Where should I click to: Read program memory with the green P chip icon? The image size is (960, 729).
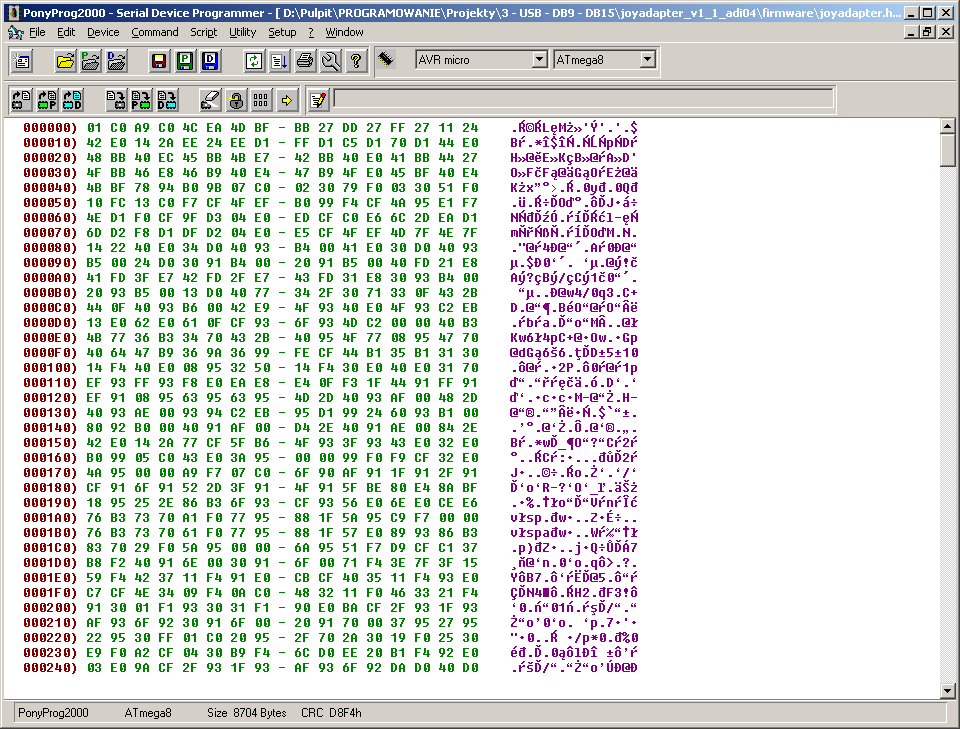pyautogui.click(x=47, y=100)
